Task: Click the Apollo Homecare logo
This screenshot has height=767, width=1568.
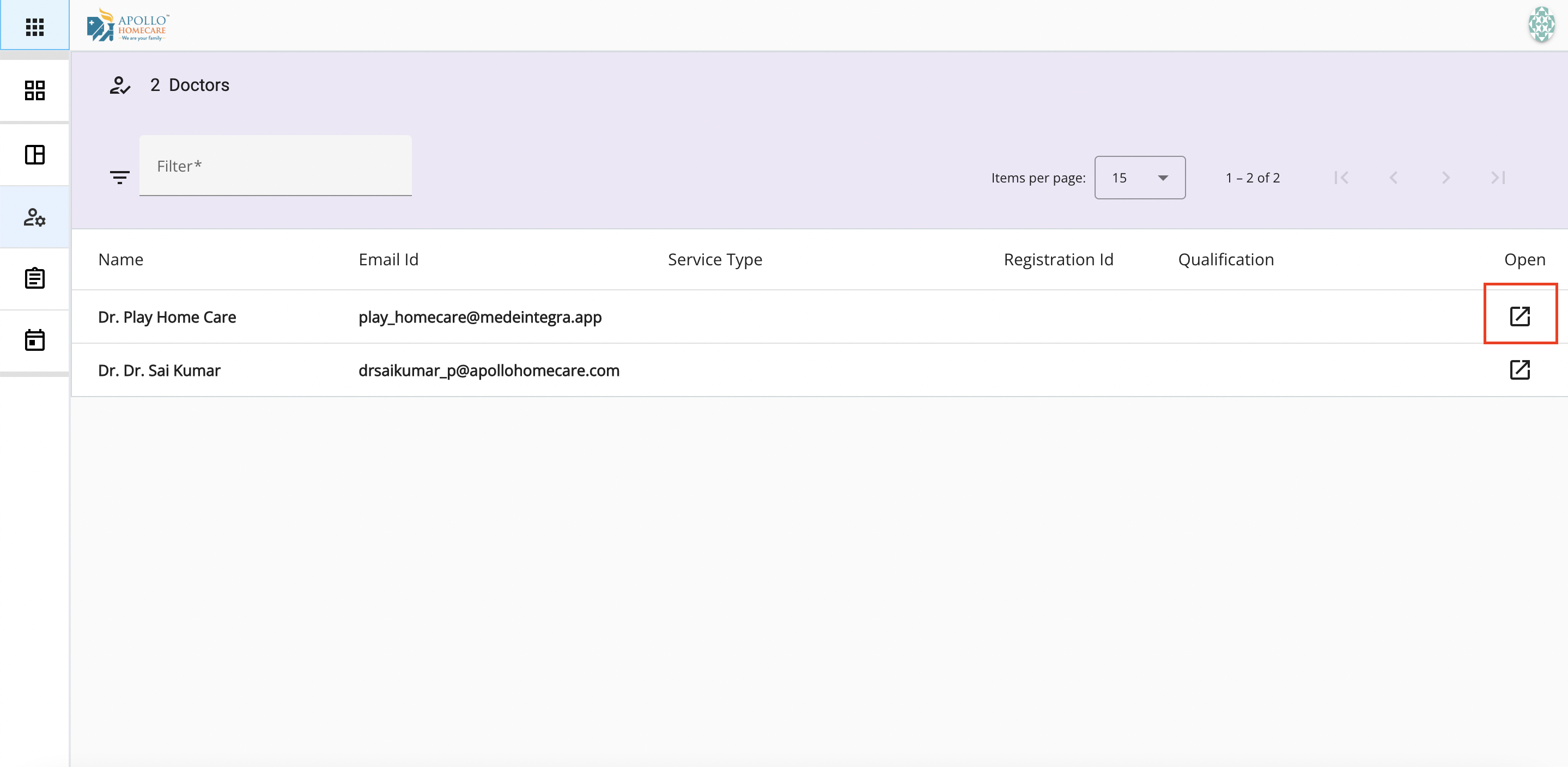Action: [129, 26]
